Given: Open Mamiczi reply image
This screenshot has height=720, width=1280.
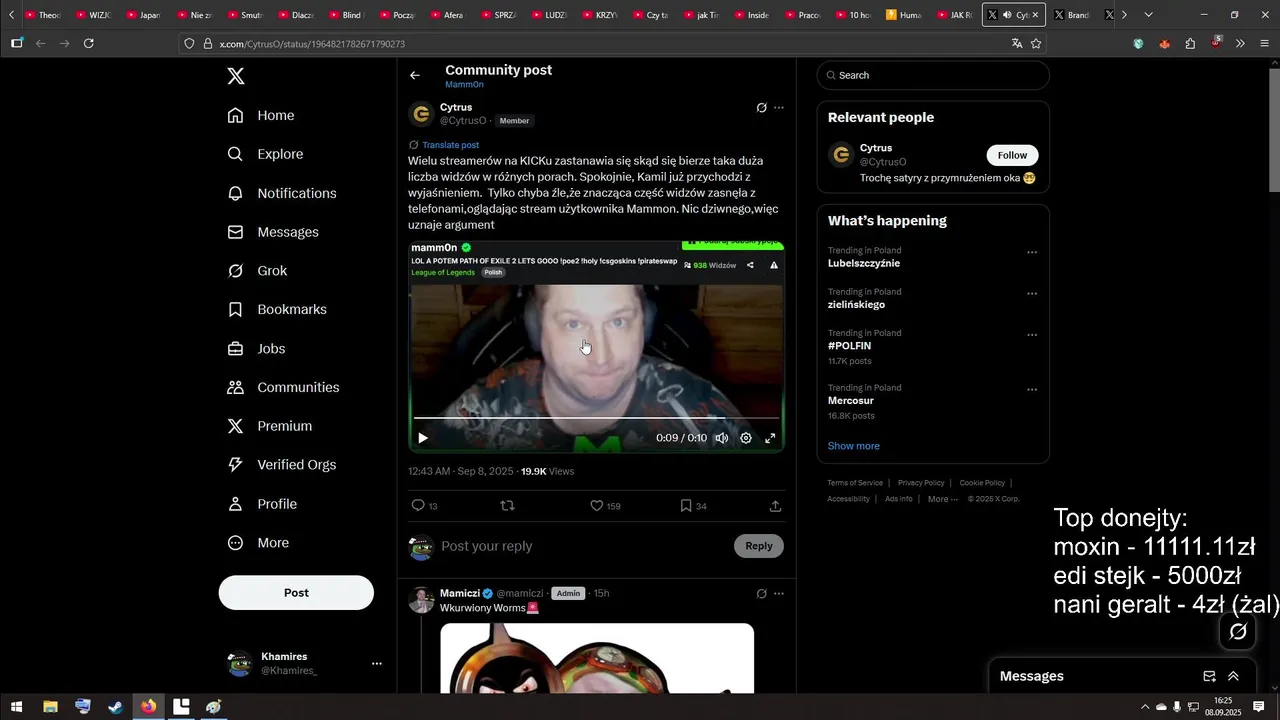Looking at the screenshot, I should click(x=597, y=658).
